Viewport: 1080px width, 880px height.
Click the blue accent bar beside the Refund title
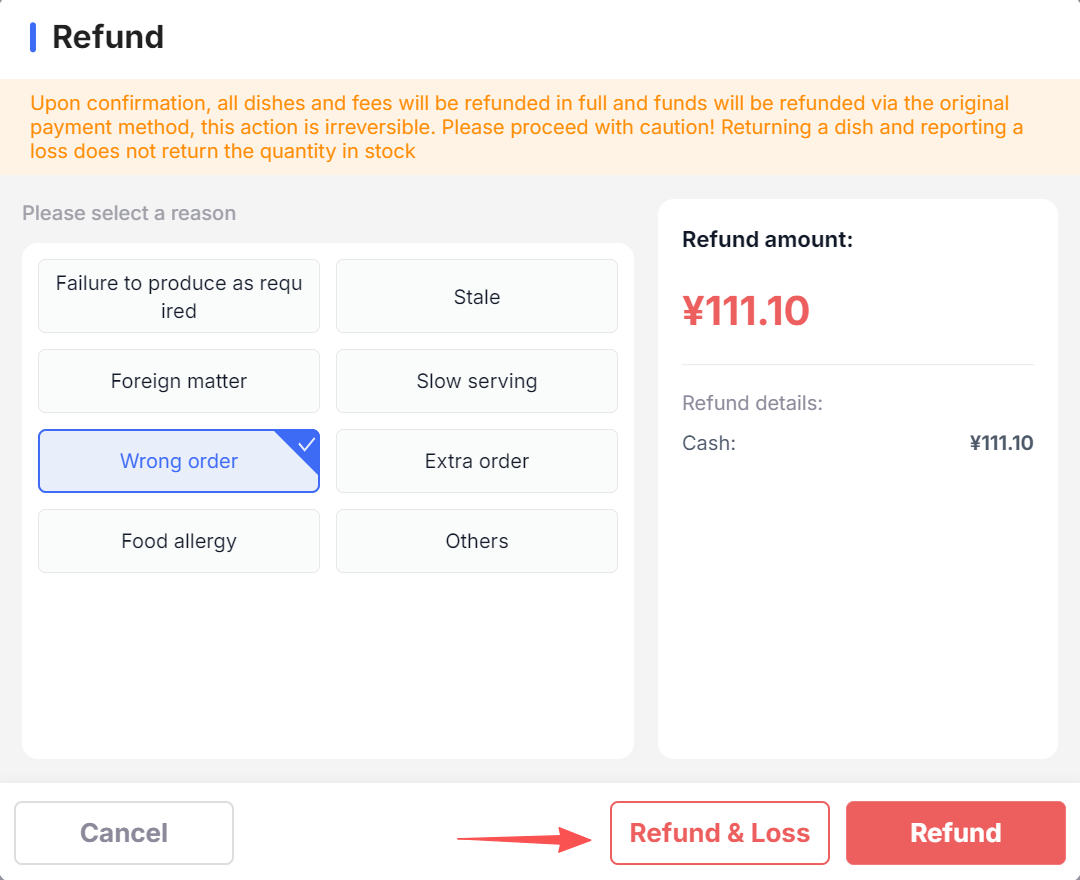(33, 37)
